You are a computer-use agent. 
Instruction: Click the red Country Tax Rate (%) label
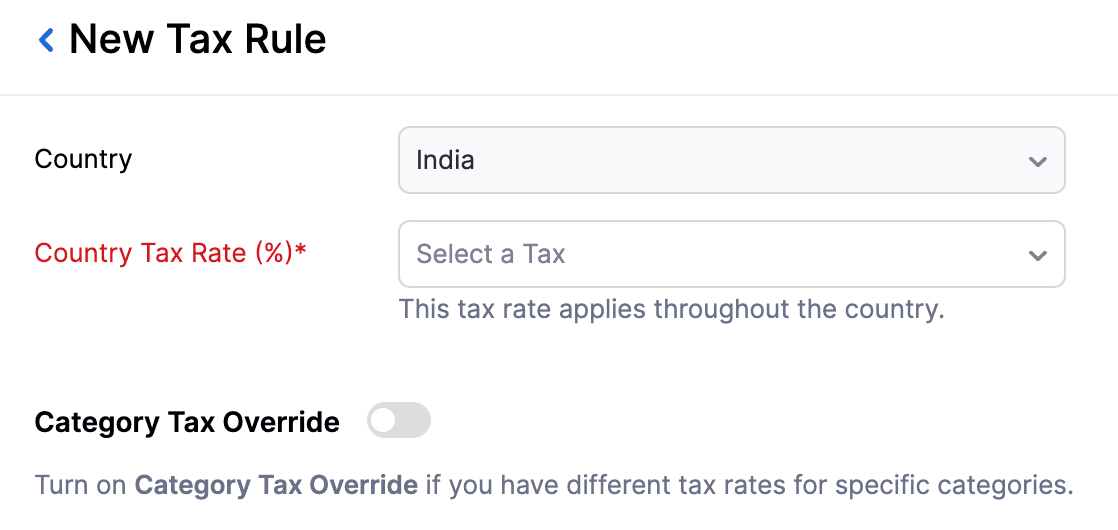(x=164, y=253)
